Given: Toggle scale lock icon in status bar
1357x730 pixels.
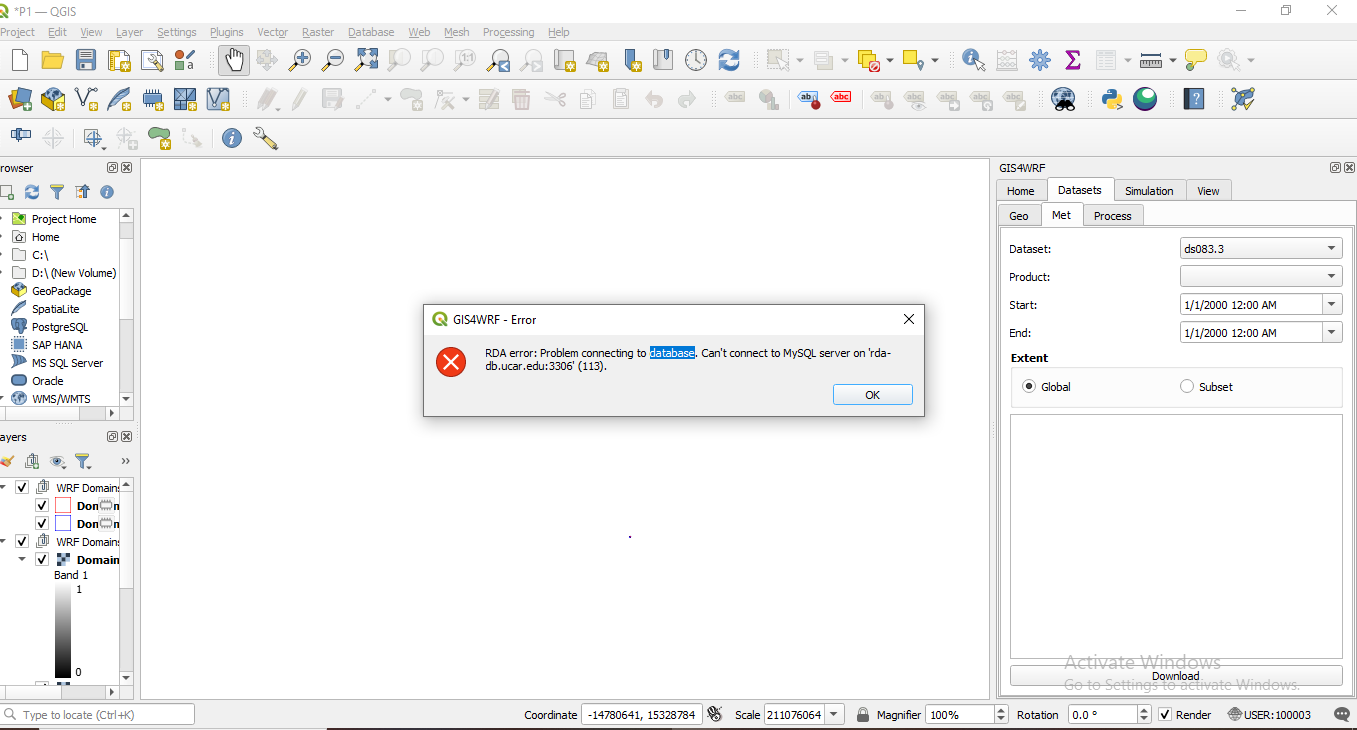Looking at the screenshot, I should [x=863, y=715].
